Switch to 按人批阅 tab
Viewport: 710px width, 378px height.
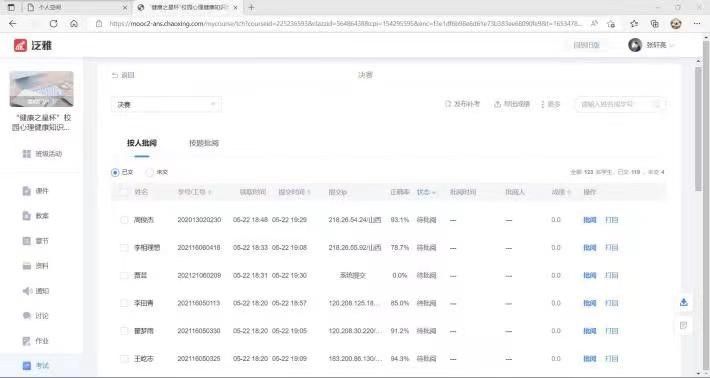coord(142,143)
